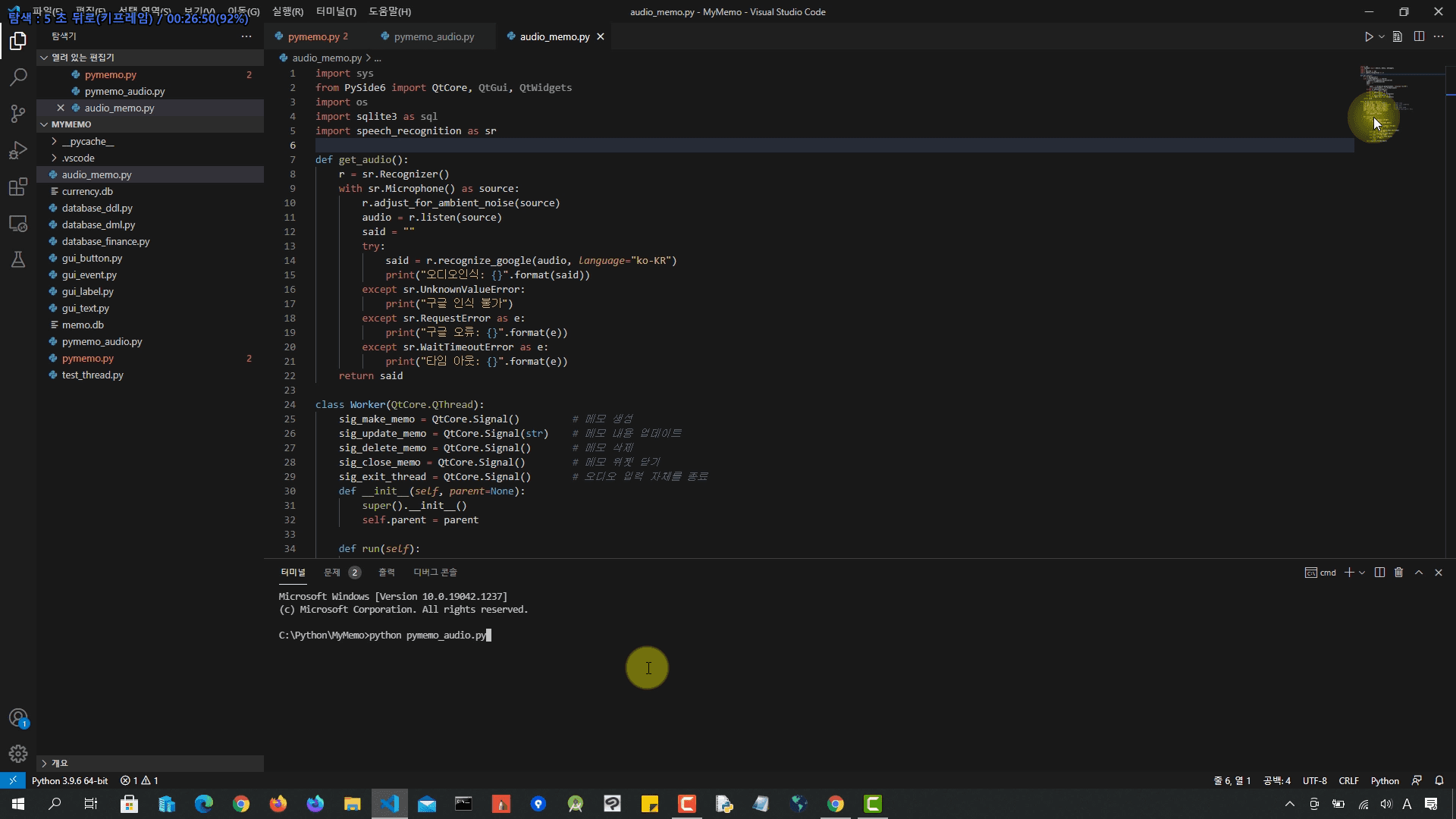Viewport: 1456px width, 819px height.
Task: Open the Source Control view
Action: [x=18, y=114]
